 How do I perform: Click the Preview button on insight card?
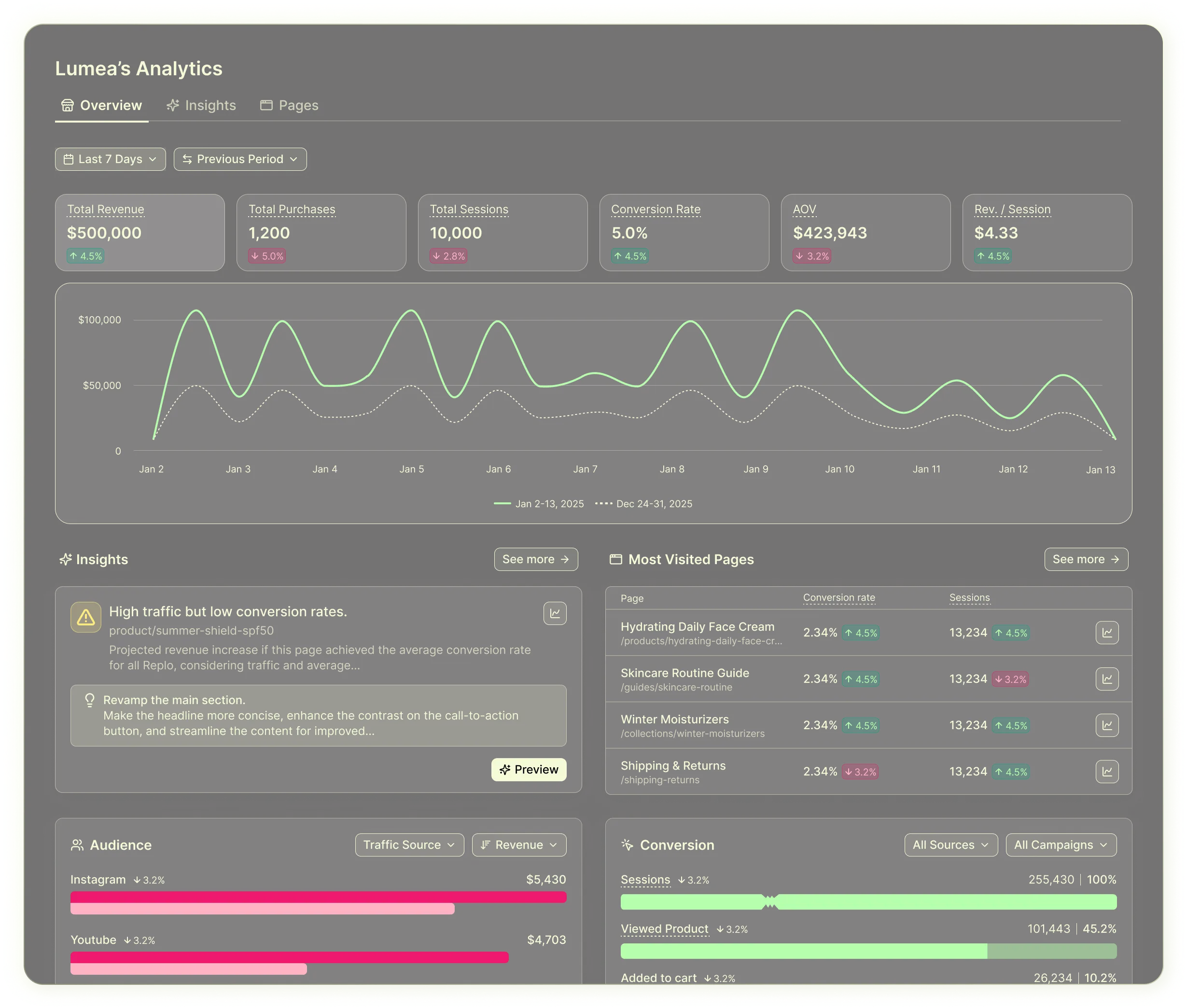pyautogui.click(x=529, y=769)
